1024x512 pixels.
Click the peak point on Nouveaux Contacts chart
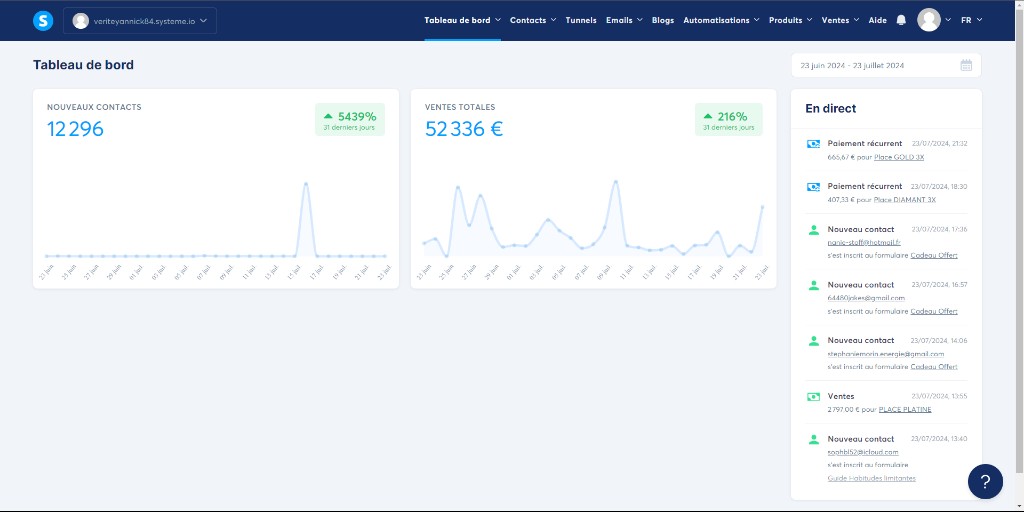[305, 183]
